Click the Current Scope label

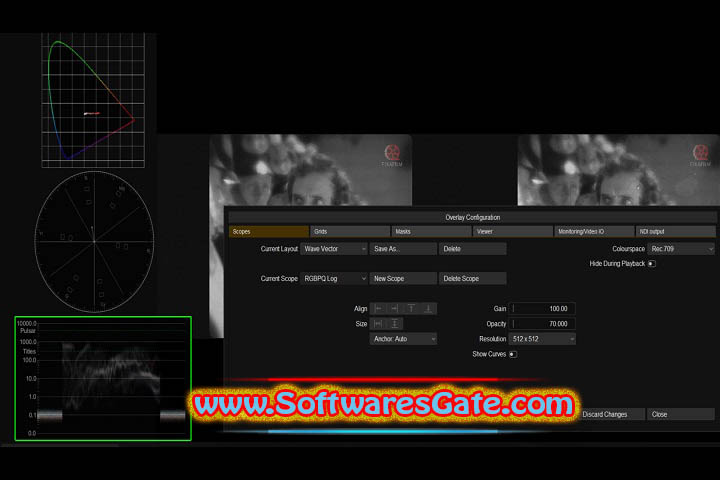click(x=279, y=278)
